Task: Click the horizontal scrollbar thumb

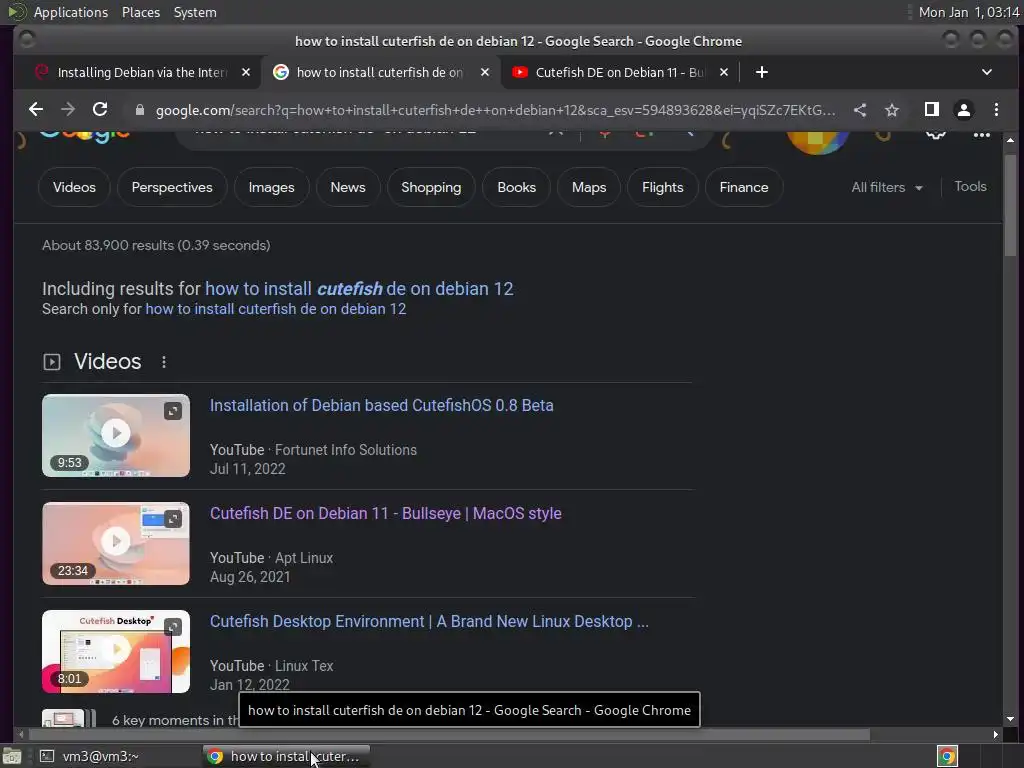Action: (451, 735)
